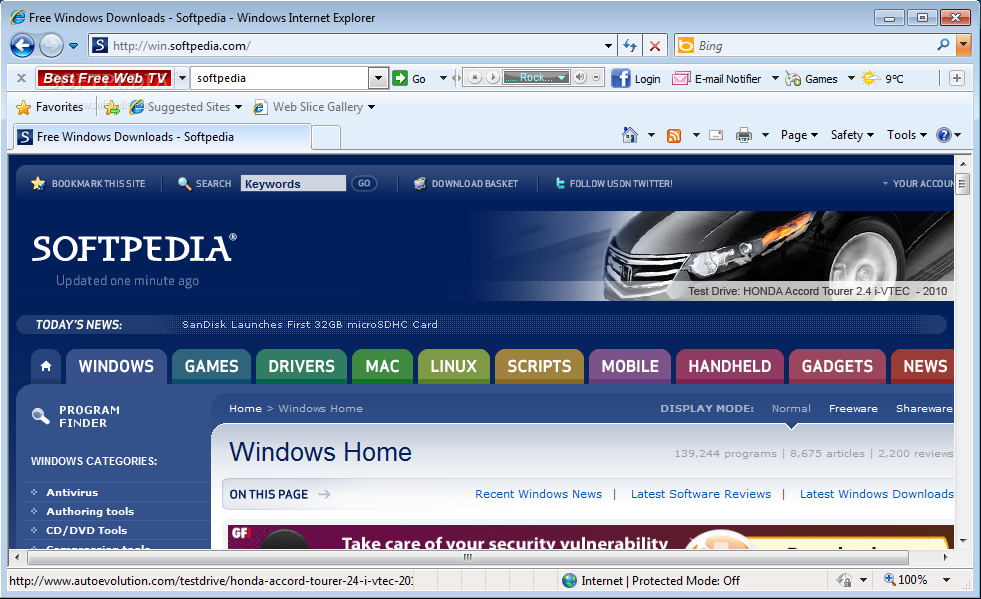Open the Safety menu
Image resolution: width=981 pixels, height=599 pixels.
tap(851, 135)
